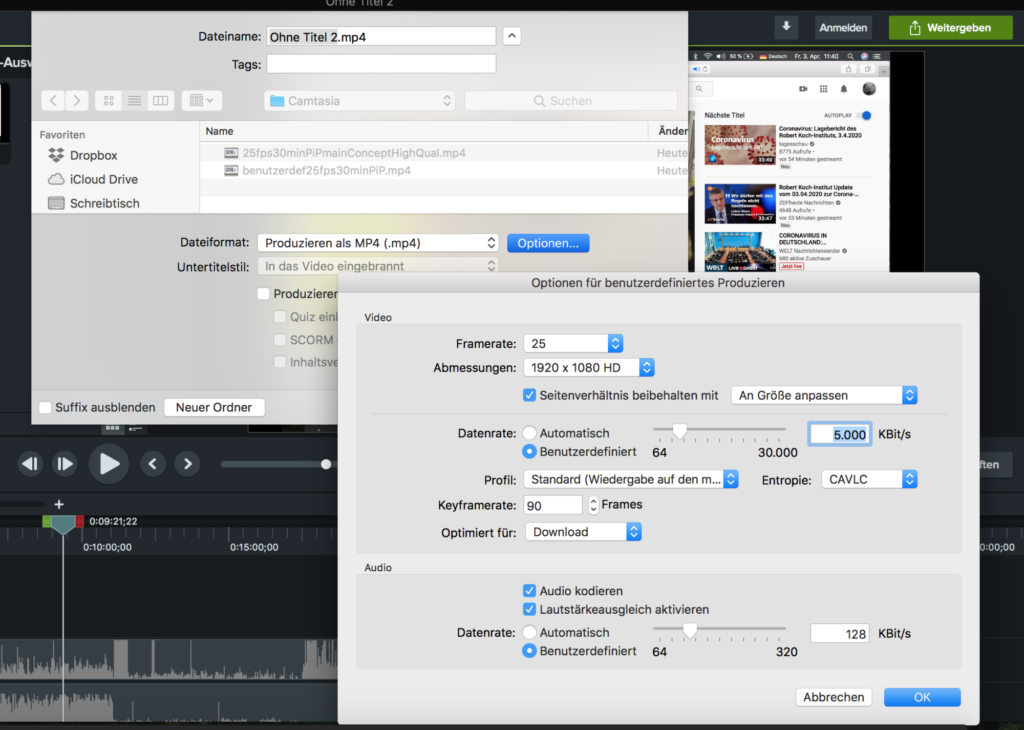Toggle Lautstärkeausgleich aktivieren checkbox
This screenshot has width=1024, height=730.
pos(530,609)
